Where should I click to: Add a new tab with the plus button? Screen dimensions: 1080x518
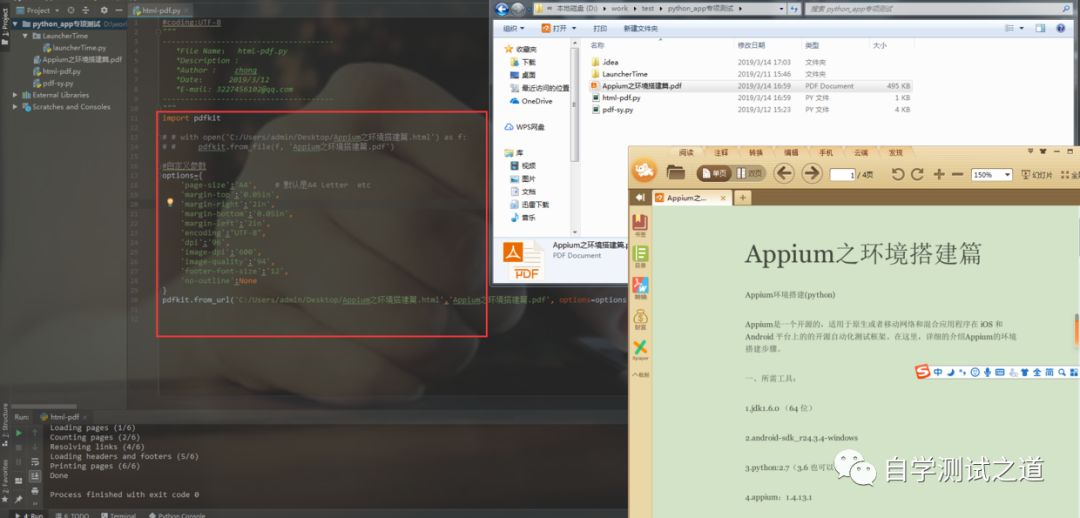tap(742, 198)
